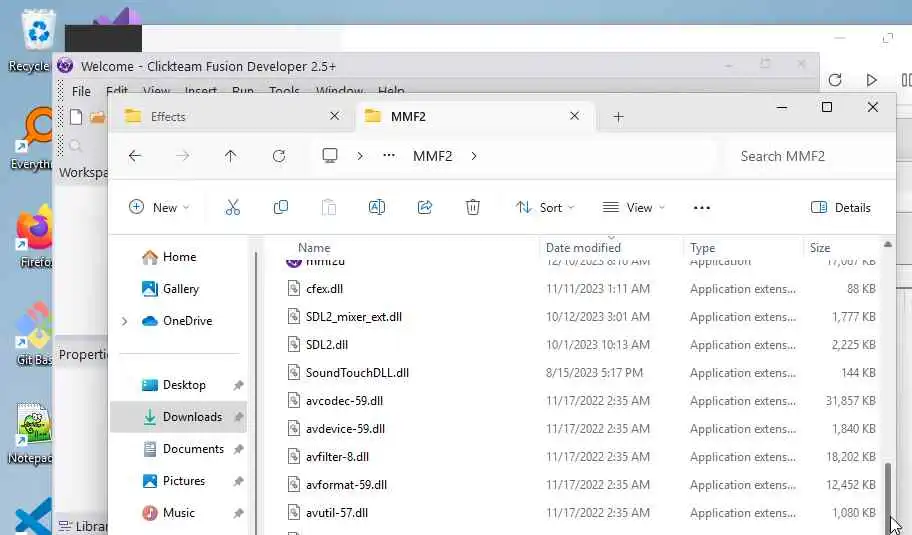The image size is (912, 535).
Task: Sort by Date modified column header
Action: click(583, 248)
